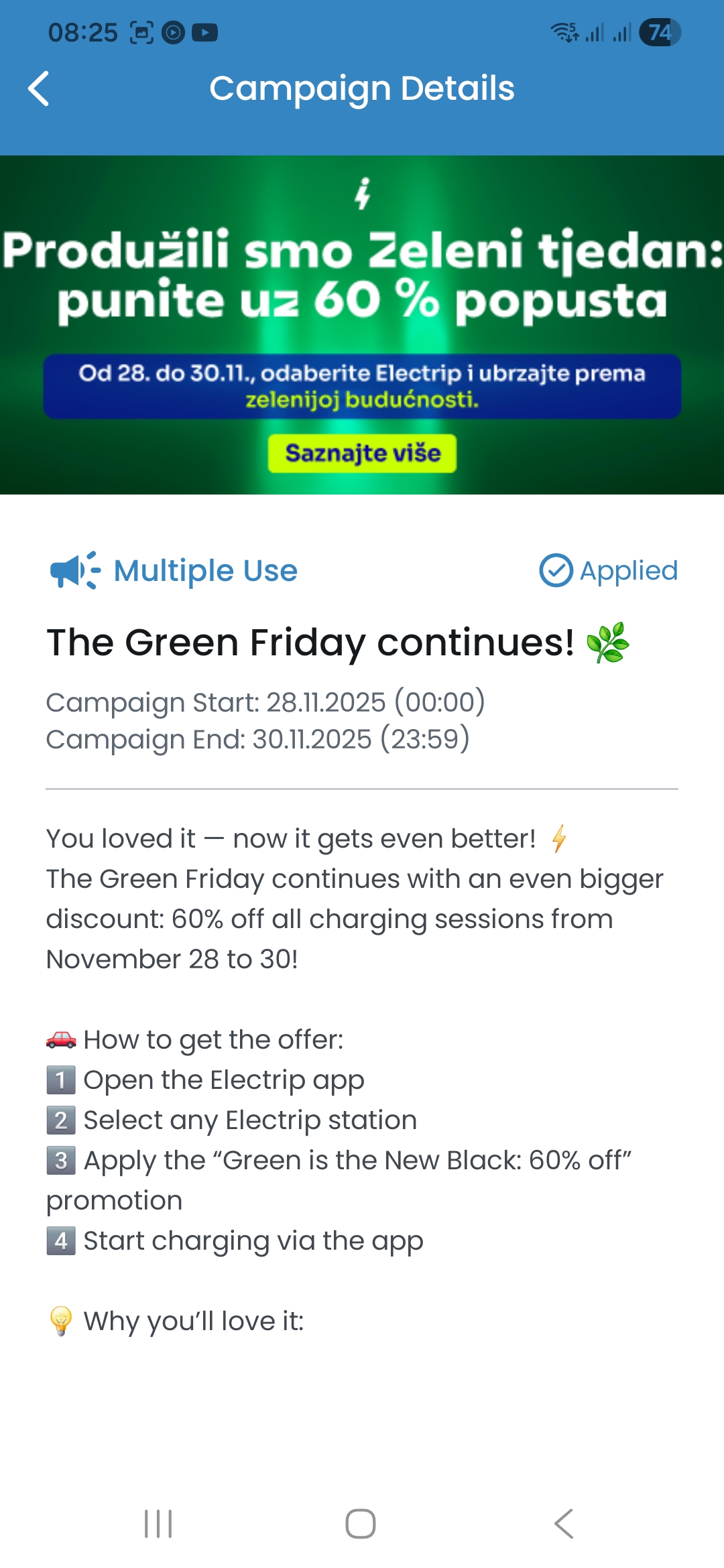Viewport: 724px width, 1568px height.
Task: Tap the YouTube notification icon in status bar
Action: tap(204, 32)
